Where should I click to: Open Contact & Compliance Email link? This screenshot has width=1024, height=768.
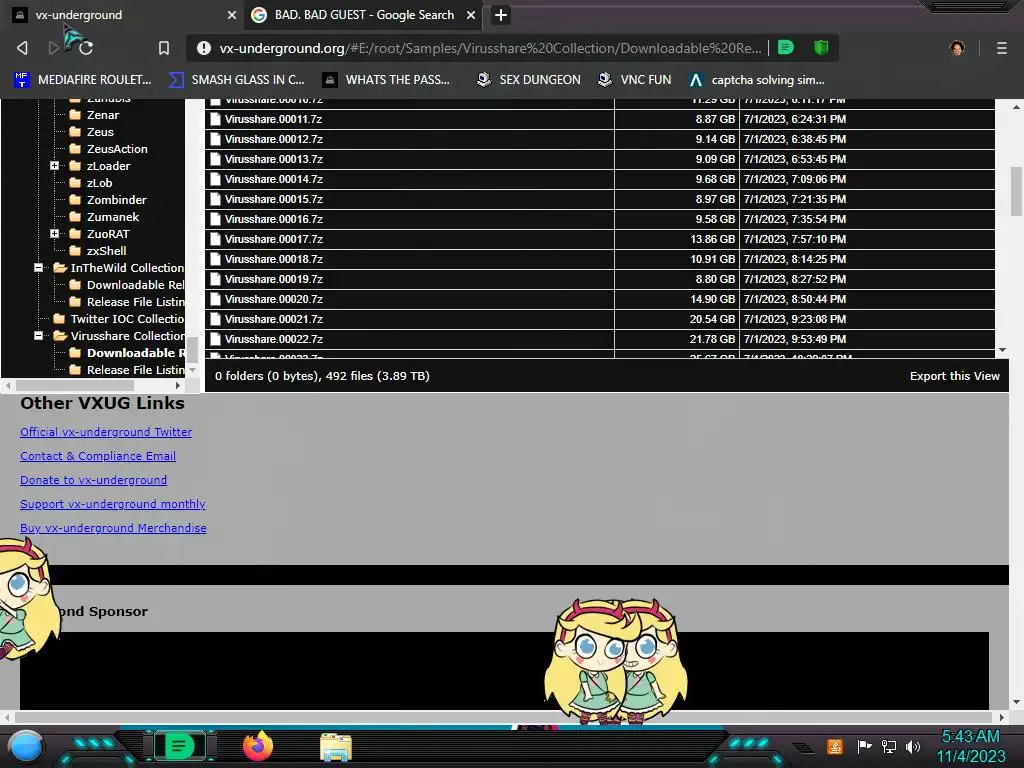[x=98, y=456]
